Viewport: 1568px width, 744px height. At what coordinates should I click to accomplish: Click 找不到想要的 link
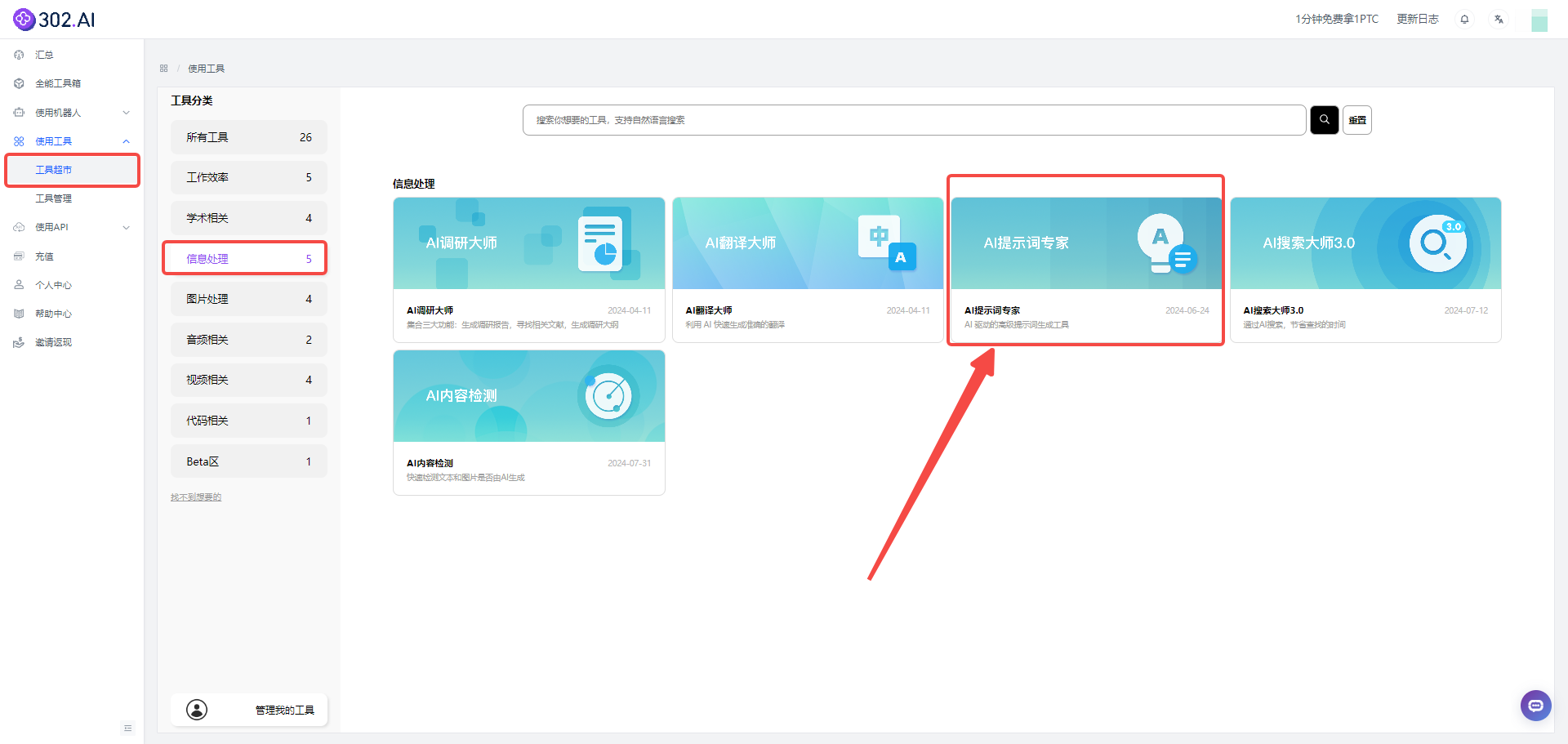[x=196, y=497]
